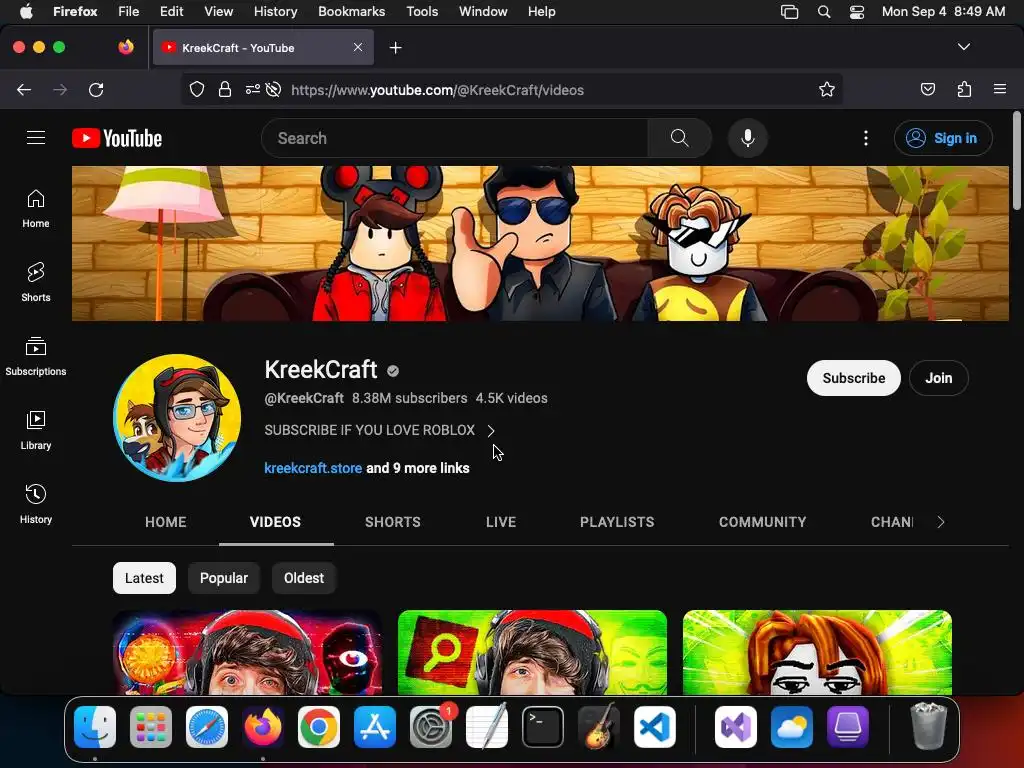Click the site security padlock icon
Screen dimensions: 1024x768
[225, 90]
